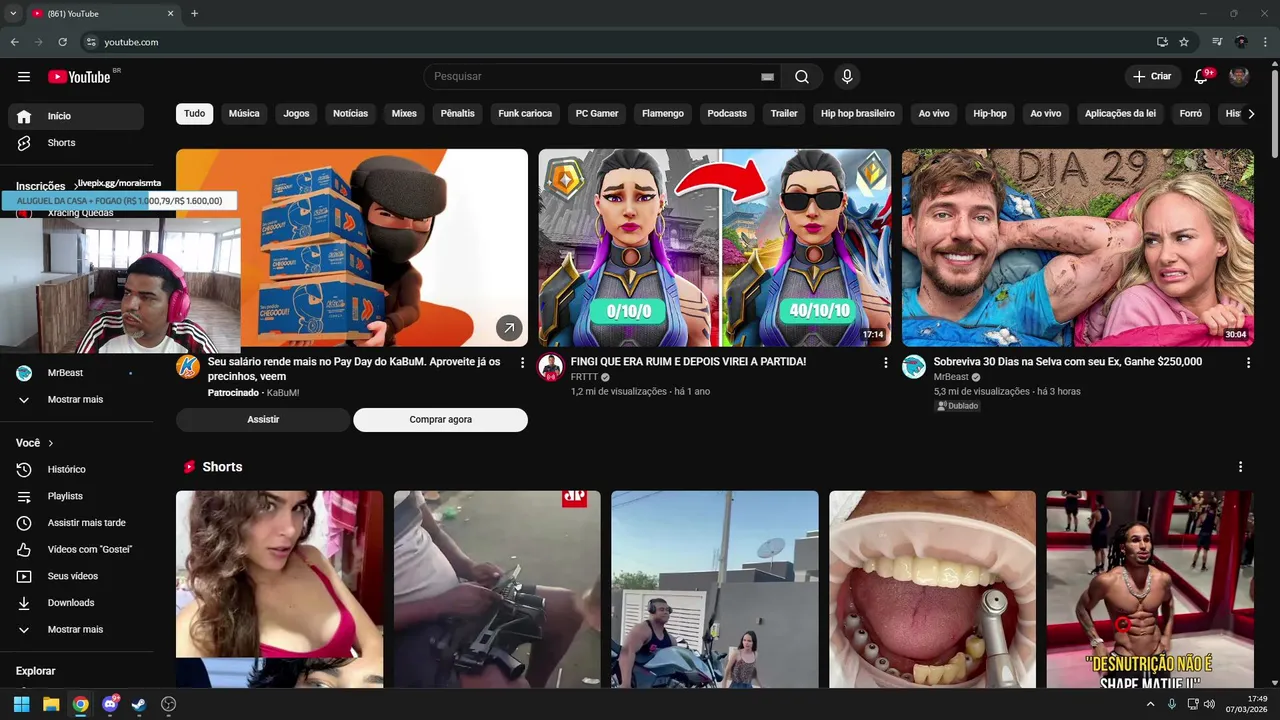This screenshot has height=720, width=1280.
Task: Click the YouTube search input field
Action: [595, 77]
